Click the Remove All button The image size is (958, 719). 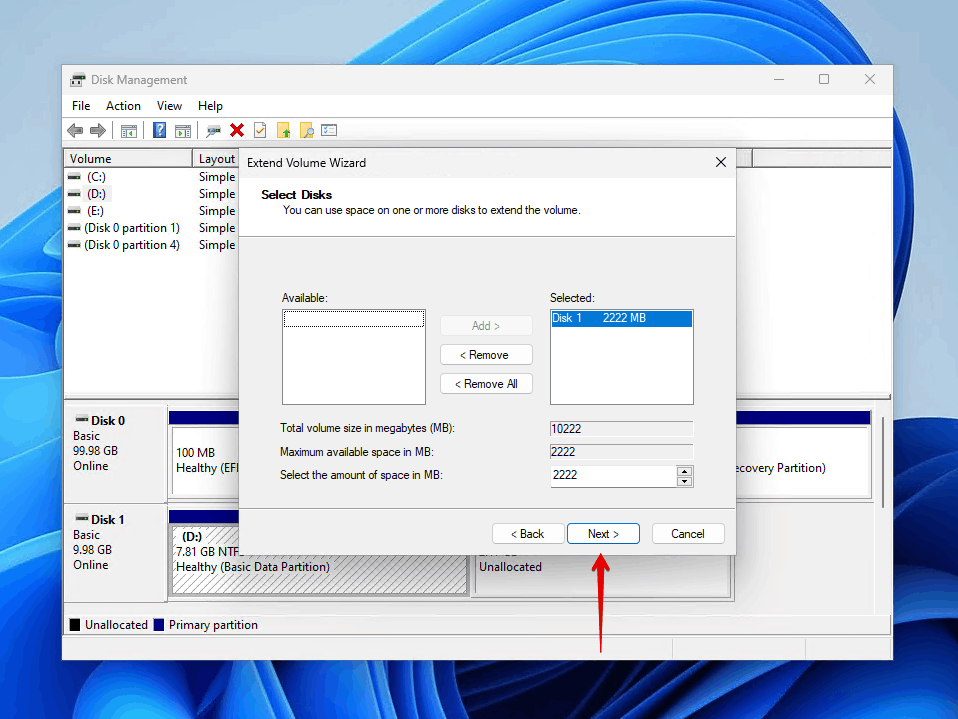[x=486, y=383]
